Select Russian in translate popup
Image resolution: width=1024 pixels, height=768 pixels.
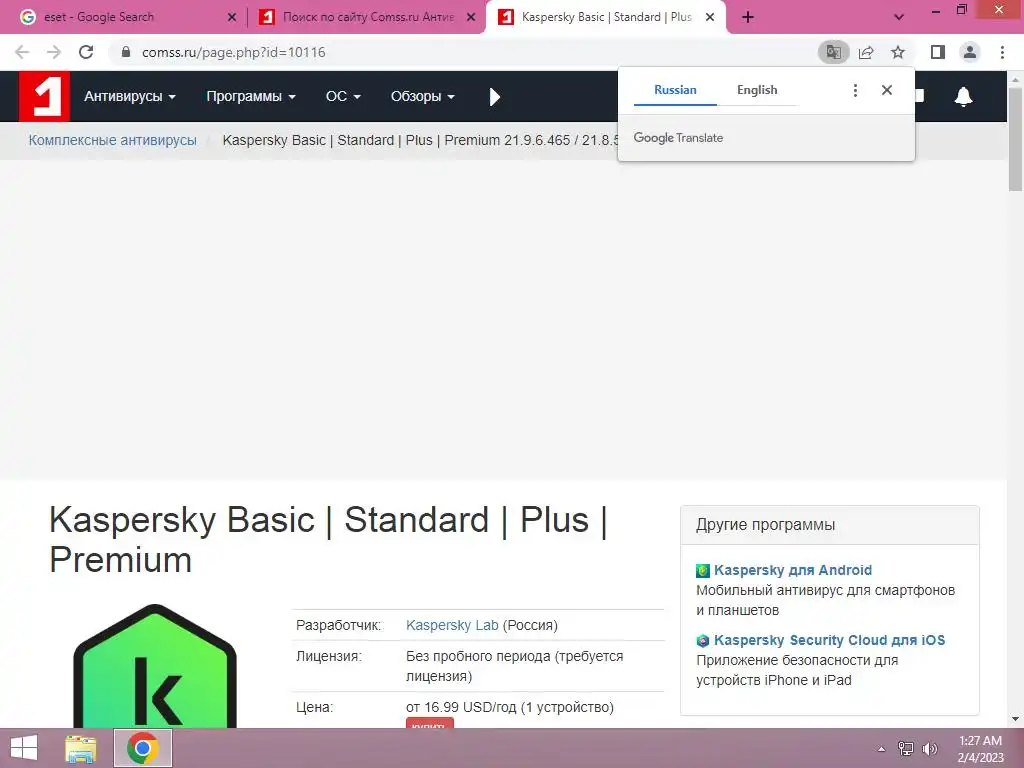675,90
